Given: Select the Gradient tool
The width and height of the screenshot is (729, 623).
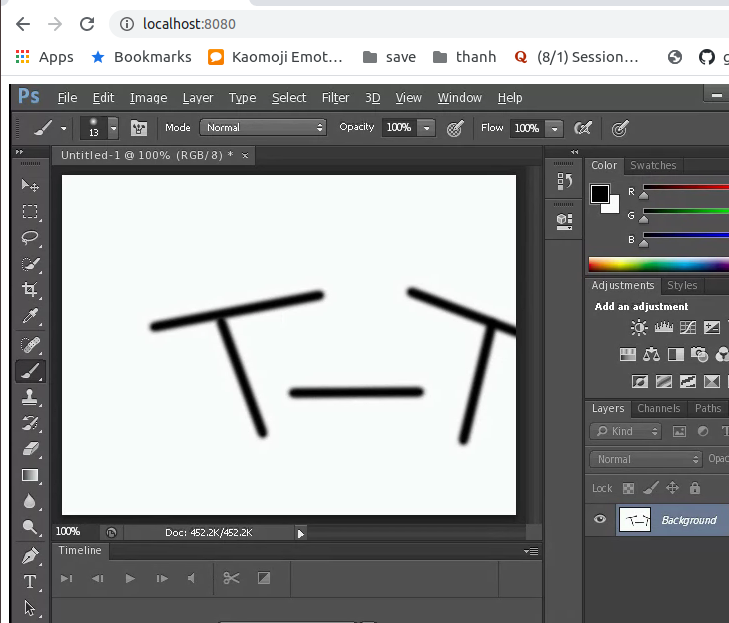Looking at the screenshot, I should (x=30, y=475).
